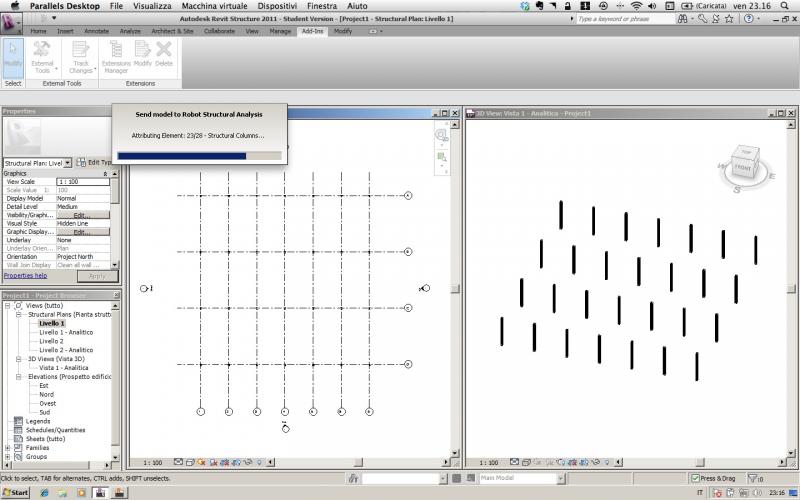800x500 pixels.
Task: Click the star favorites icon in title bar
Action: 730,19
